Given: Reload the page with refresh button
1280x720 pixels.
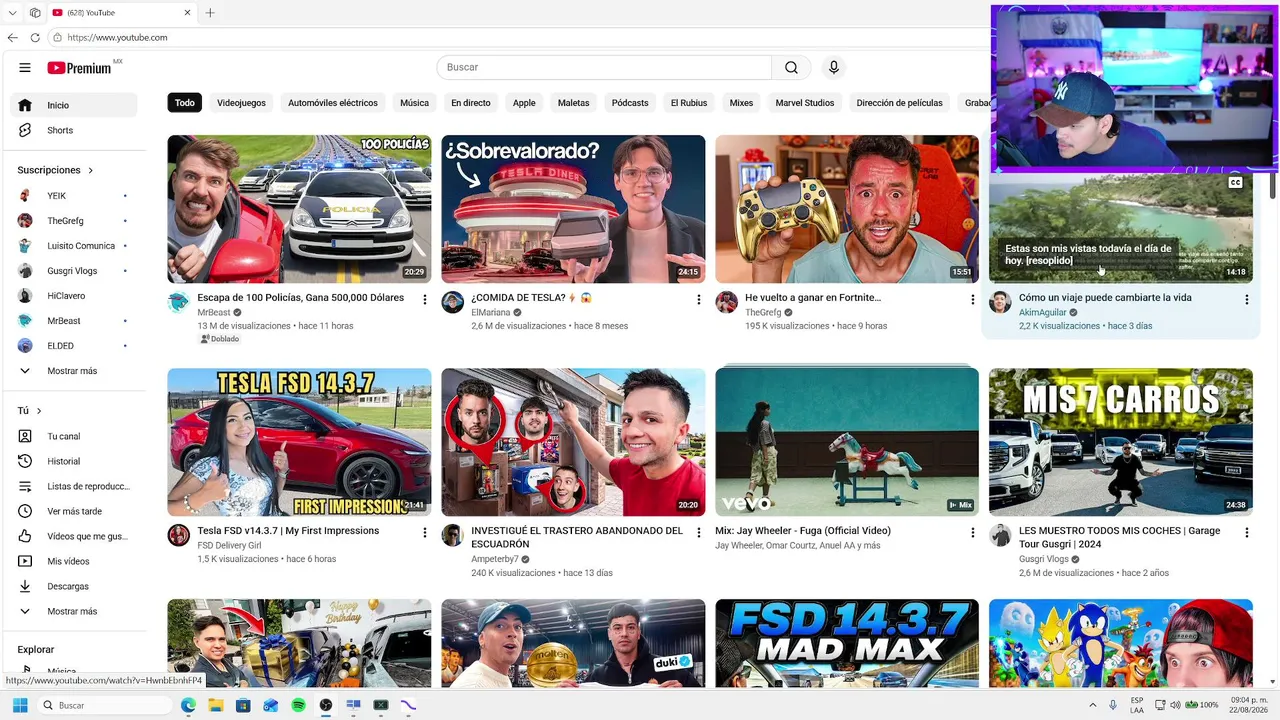Looking at the screenshot, I should tap(35, 38).
